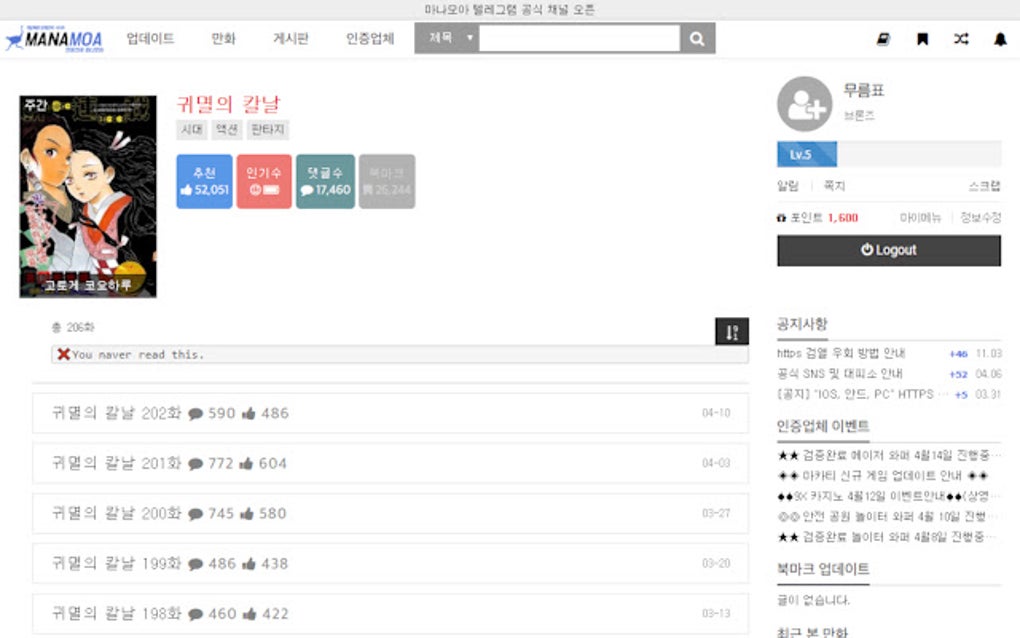Image resolution: width=1020 pixels, height=638 pixels.
Task: Click the 귀멸의 칼날 cover thumbnail
Action: pyautogui.click(x=88, y=196)
